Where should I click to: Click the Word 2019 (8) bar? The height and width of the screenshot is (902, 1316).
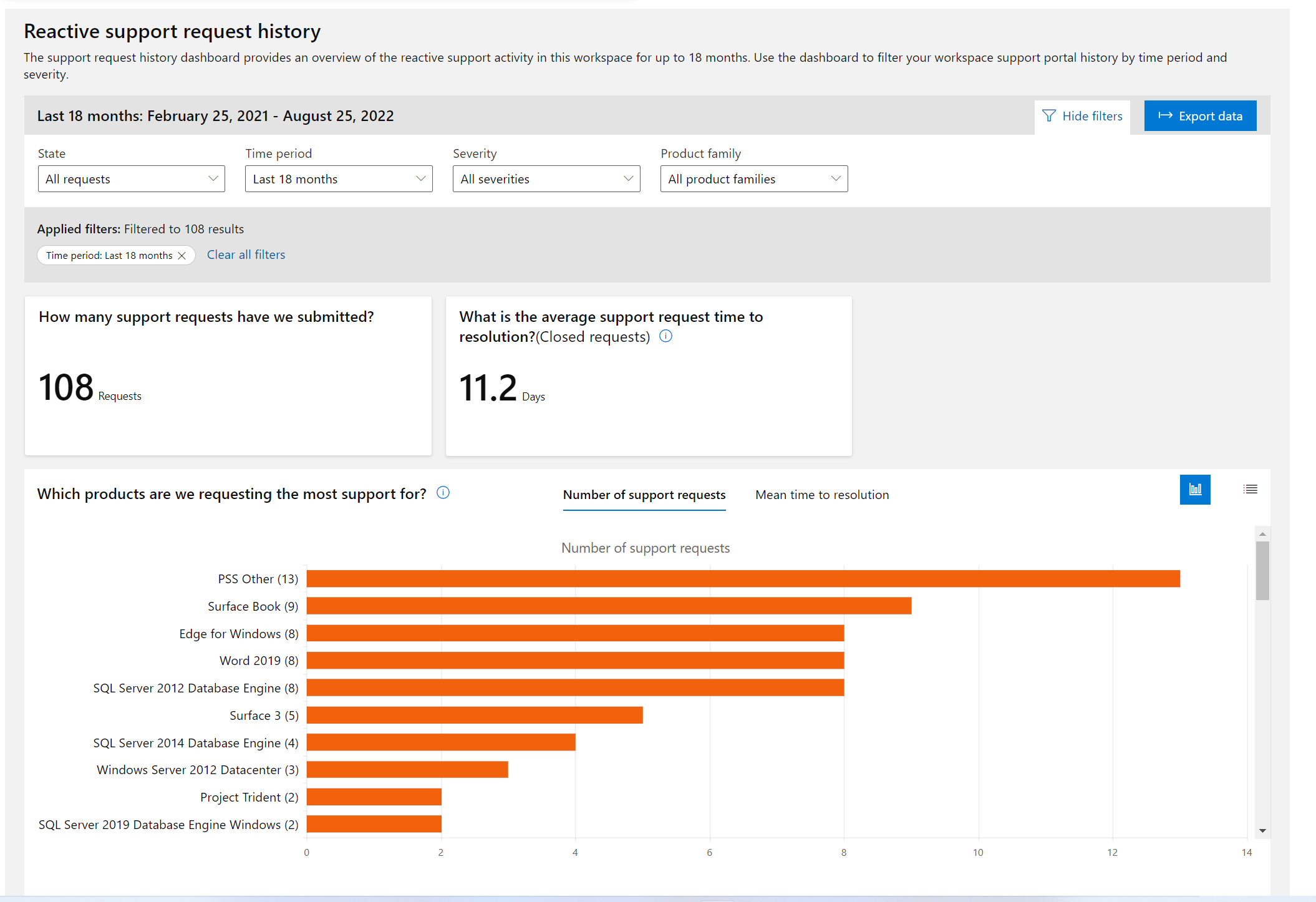click(575, 661)
